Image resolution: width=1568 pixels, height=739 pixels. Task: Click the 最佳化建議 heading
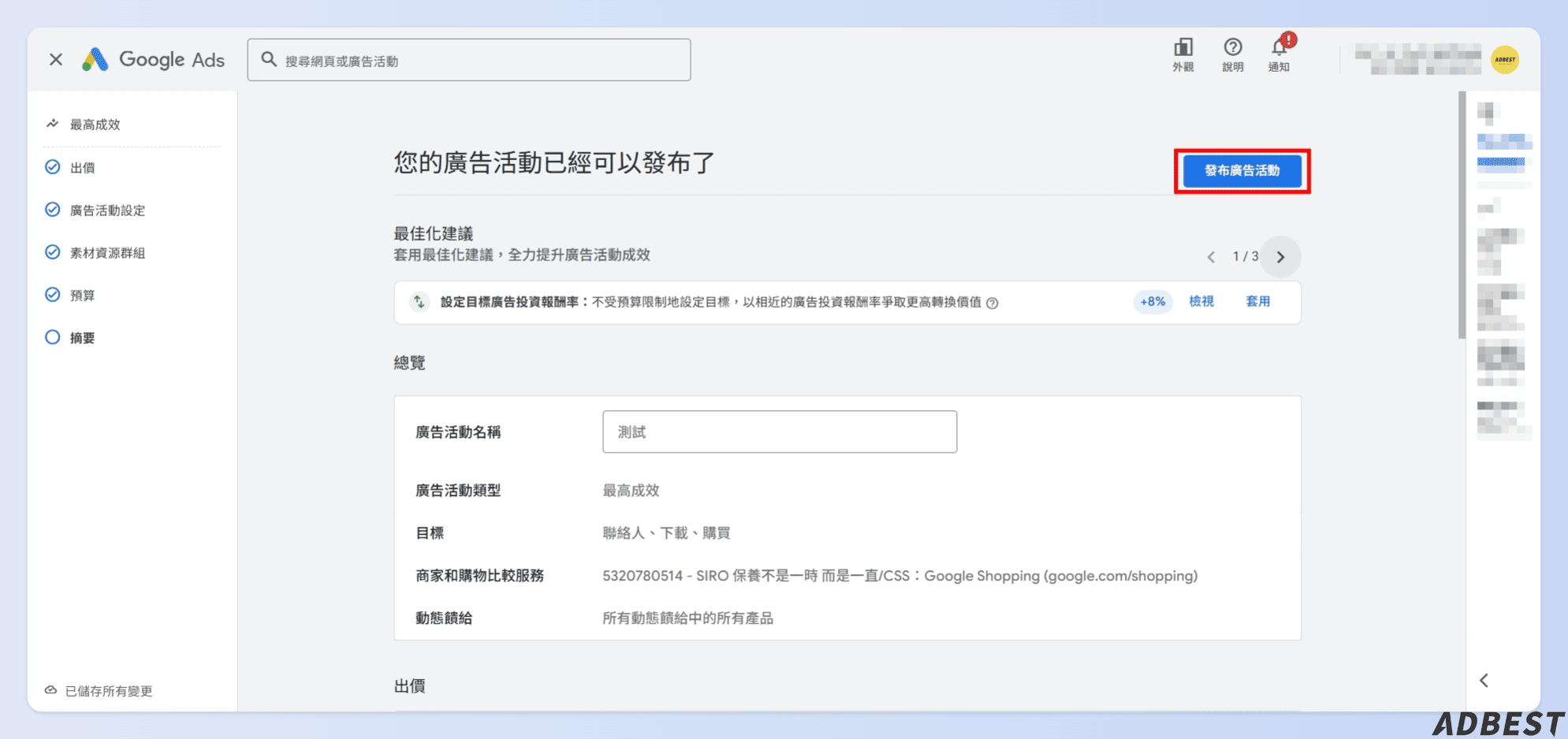pyautogui.click(x=434, y=233)
